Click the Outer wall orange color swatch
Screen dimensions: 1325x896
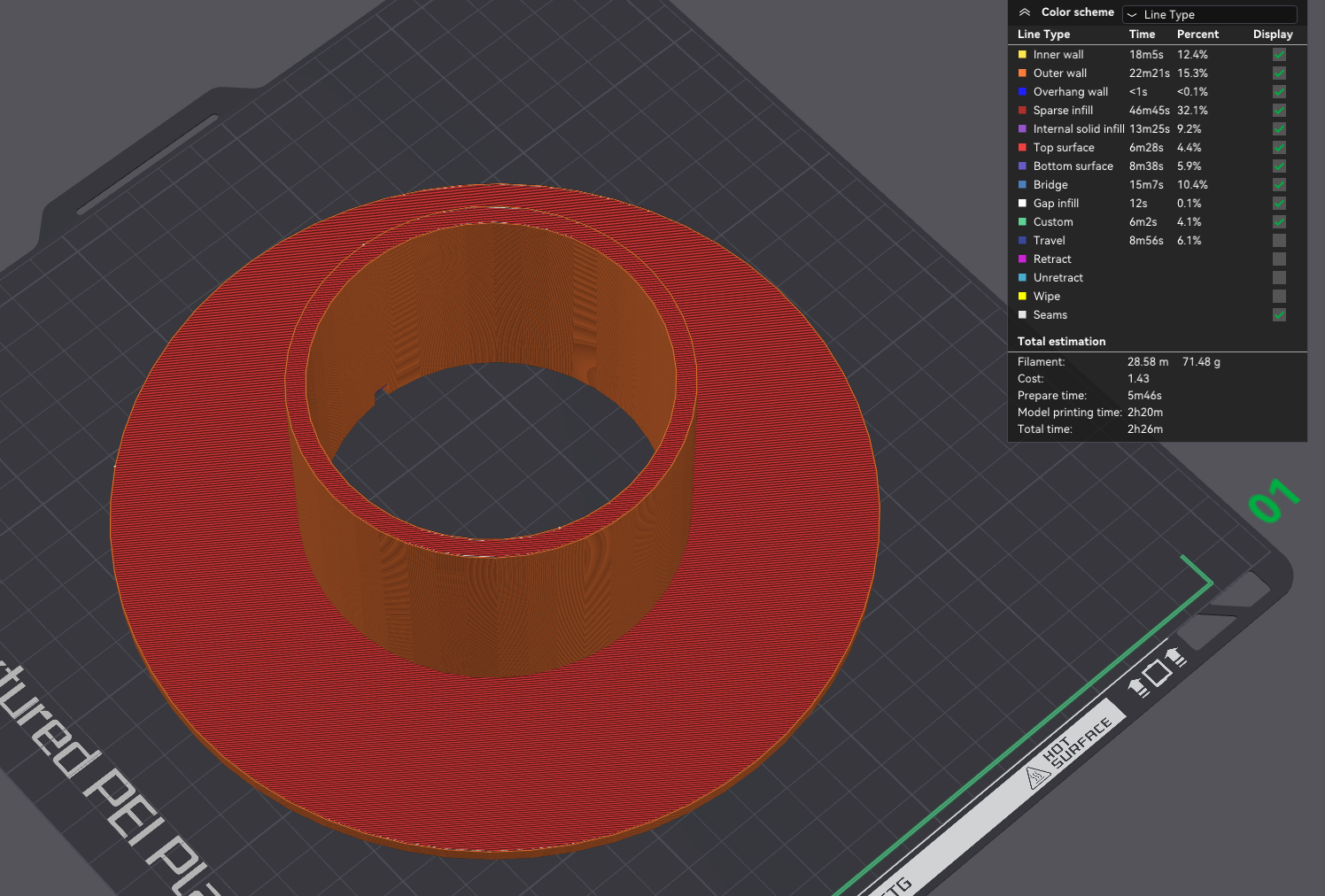click(1022, 73)
